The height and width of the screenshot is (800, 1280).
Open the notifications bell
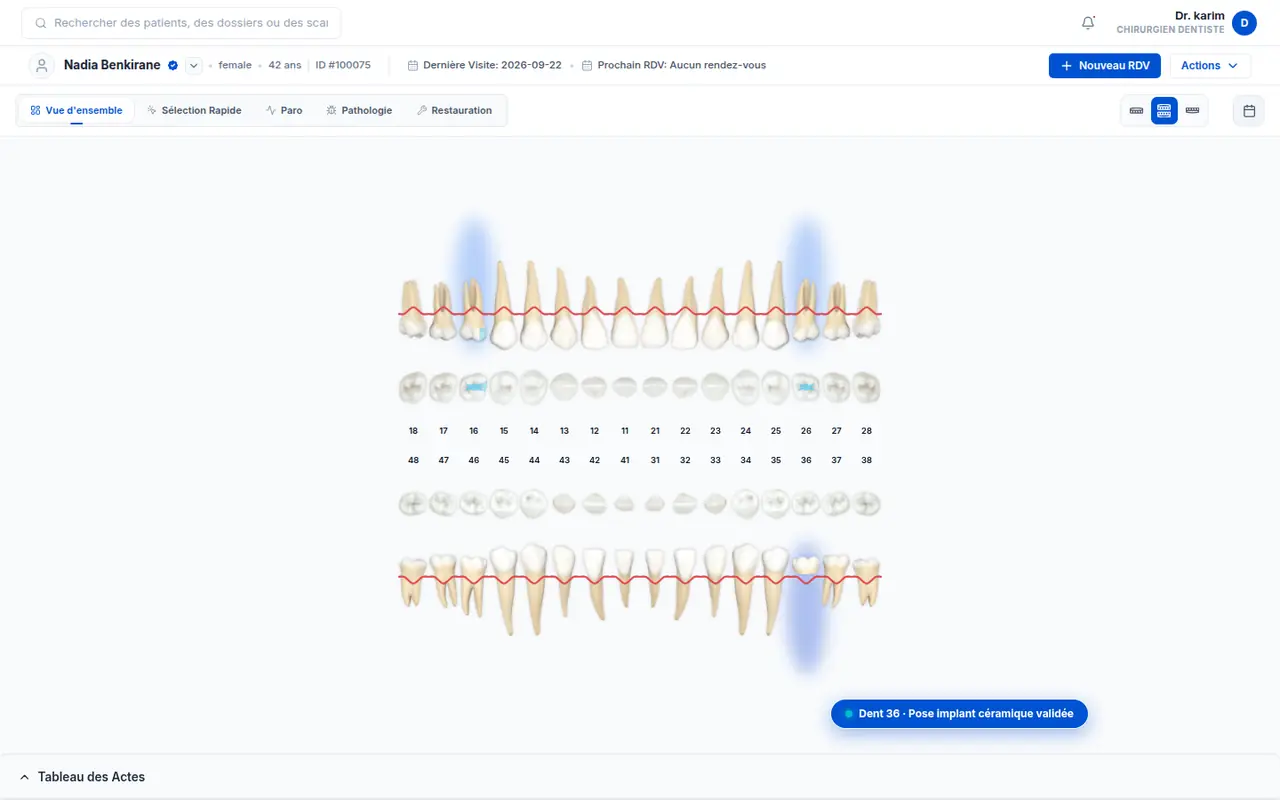[x=1088, y=23]
